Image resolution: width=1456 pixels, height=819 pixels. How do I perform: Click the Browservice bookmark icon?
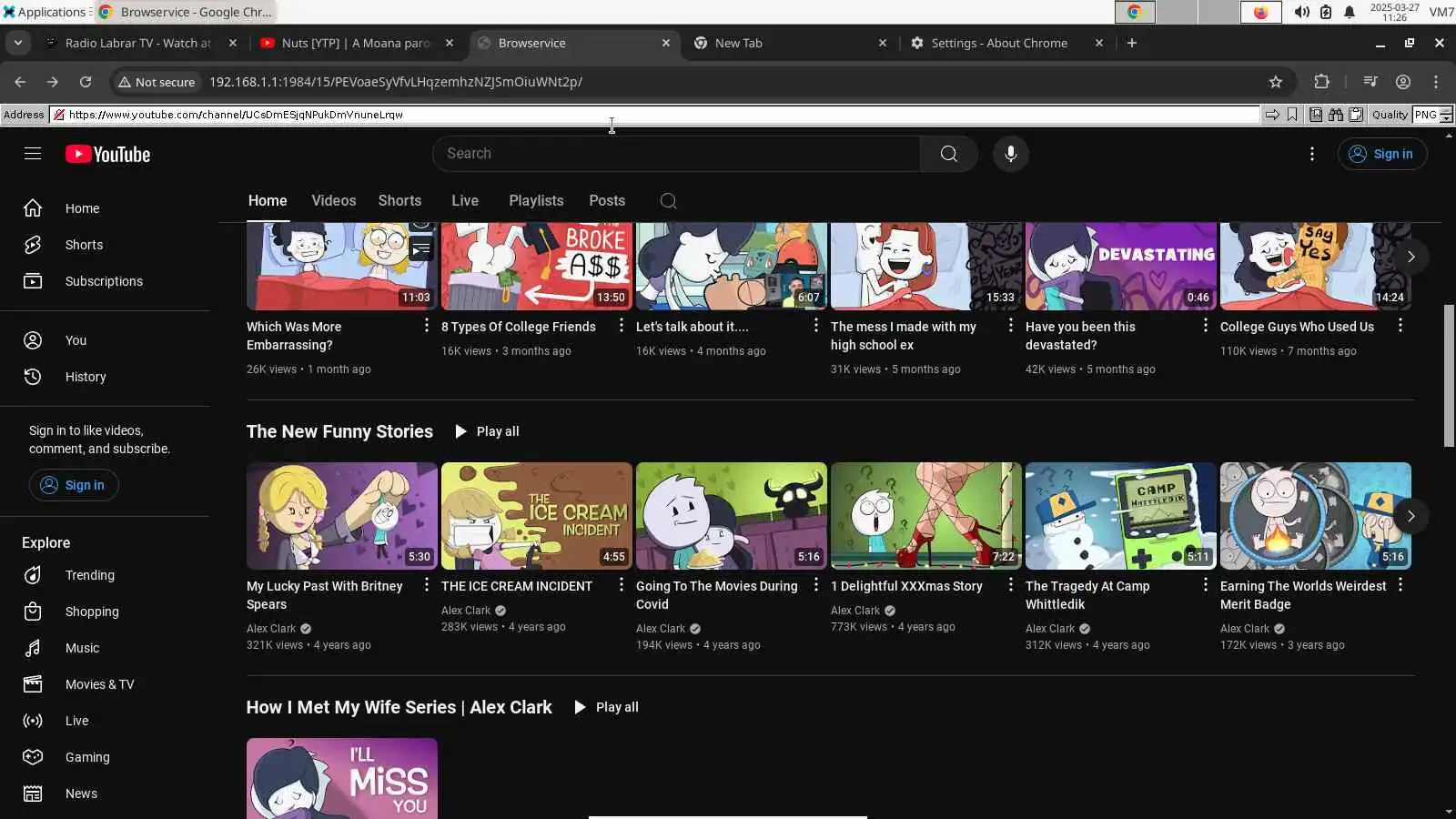[1292, 115]
